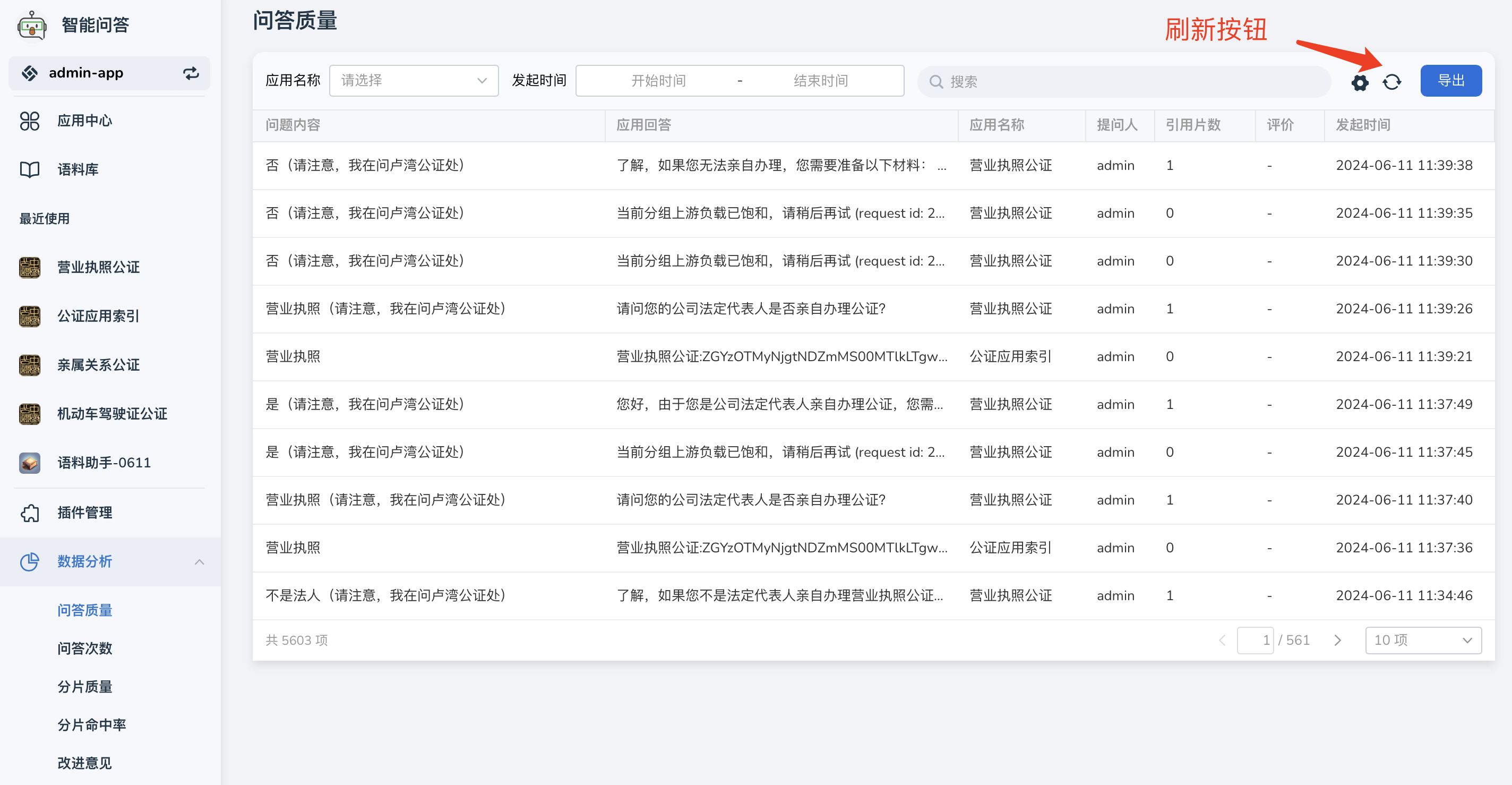1512x785 pixels.
Task: Collapse the 数据分析 menu chevron
Action: coord(200,562)
